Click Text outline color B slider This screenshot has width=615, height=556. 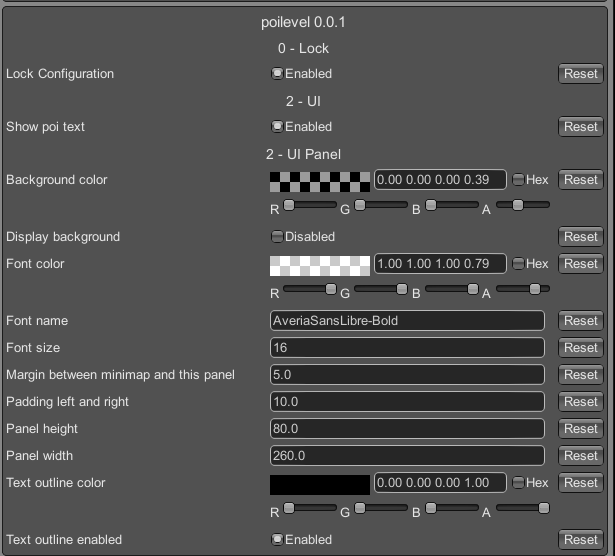coord(452,508)
